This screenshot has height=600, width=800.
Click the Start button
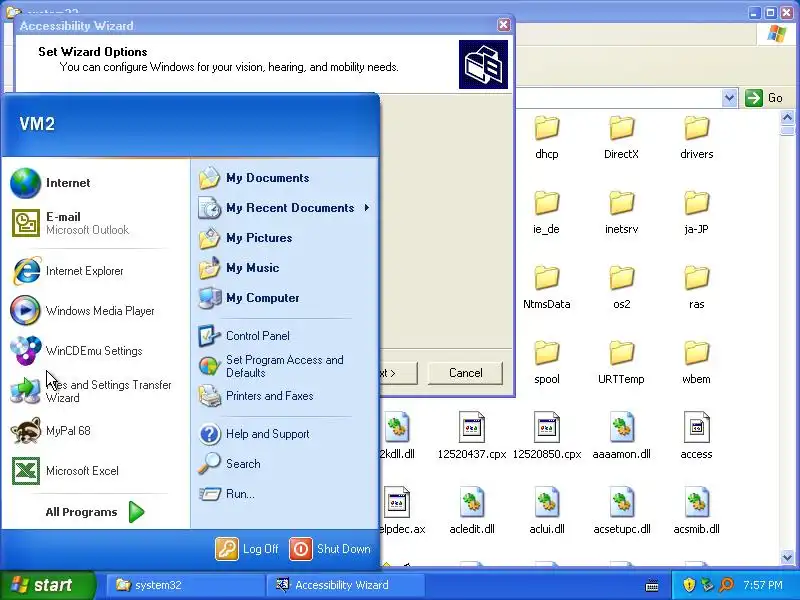(48, 585)
